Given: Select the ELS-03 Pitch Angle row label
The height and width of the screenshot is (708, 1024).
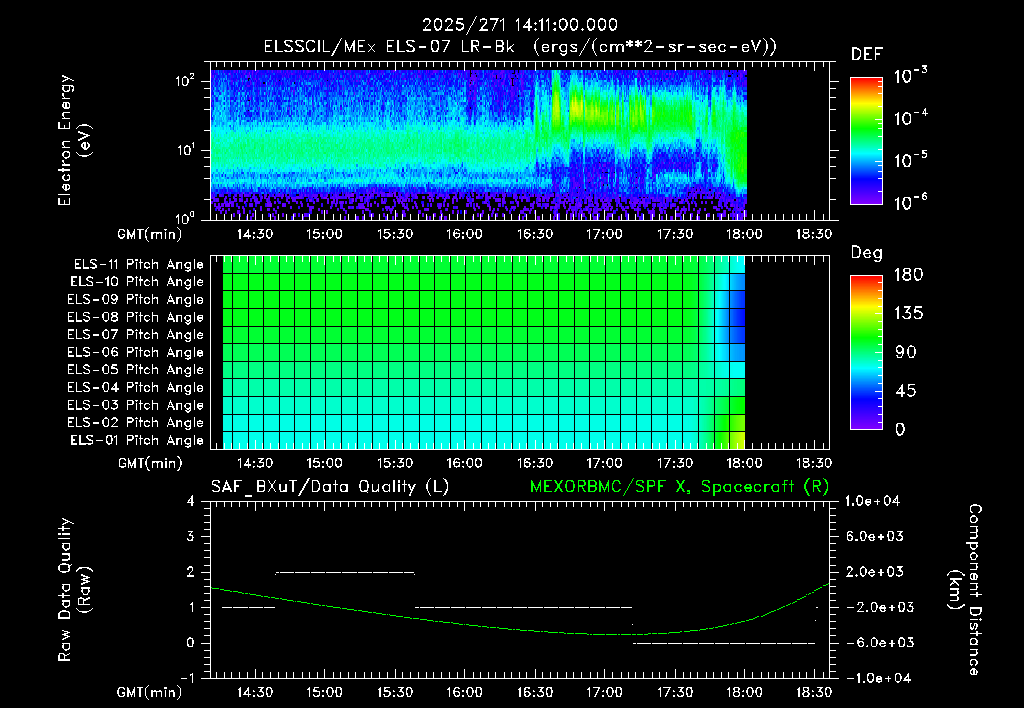Looking at the screenshot, I should click(136, 406).
